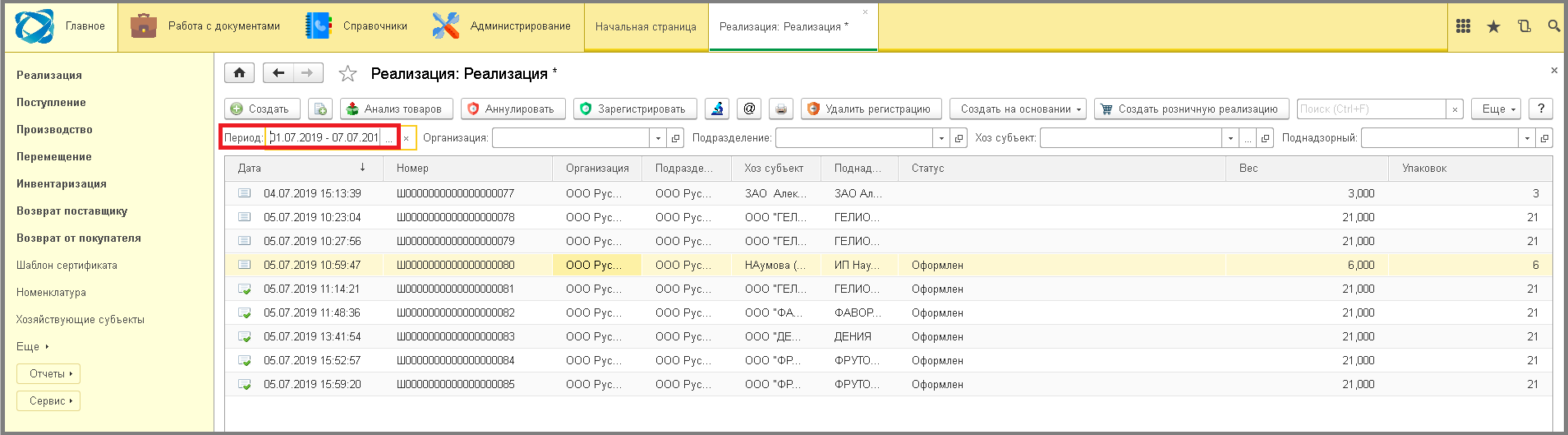
Task: Click the Аннулировать button
Action: tap(513, 109)
